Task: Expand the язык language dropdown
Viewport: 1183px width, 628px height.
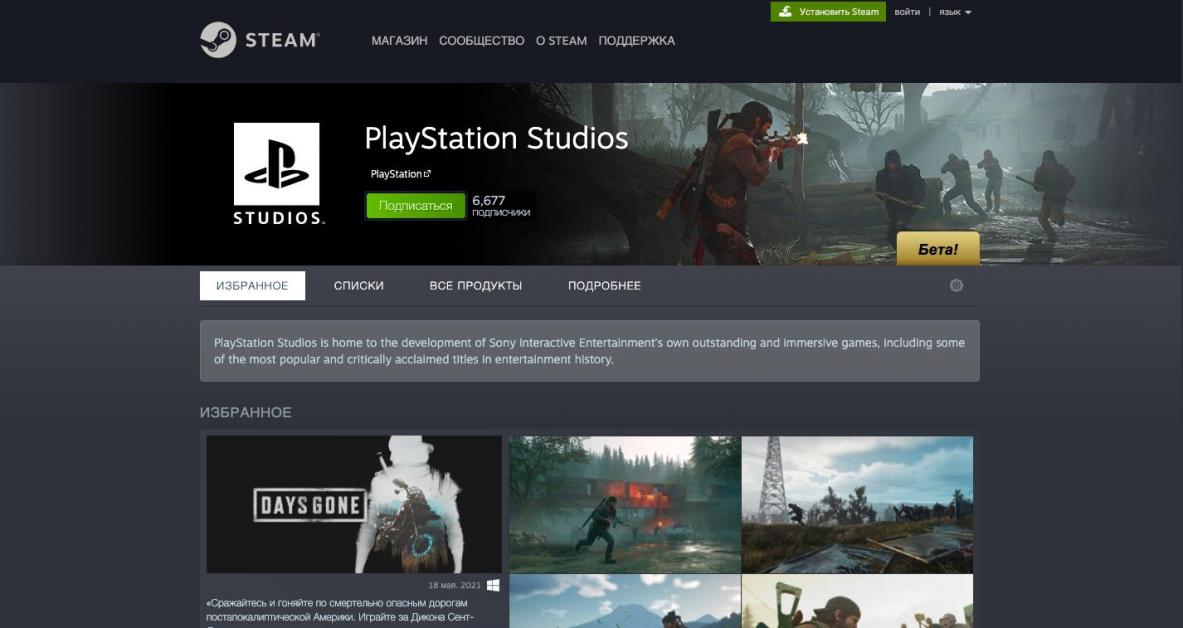Action: pyautogui.click(x=954, y=12)
